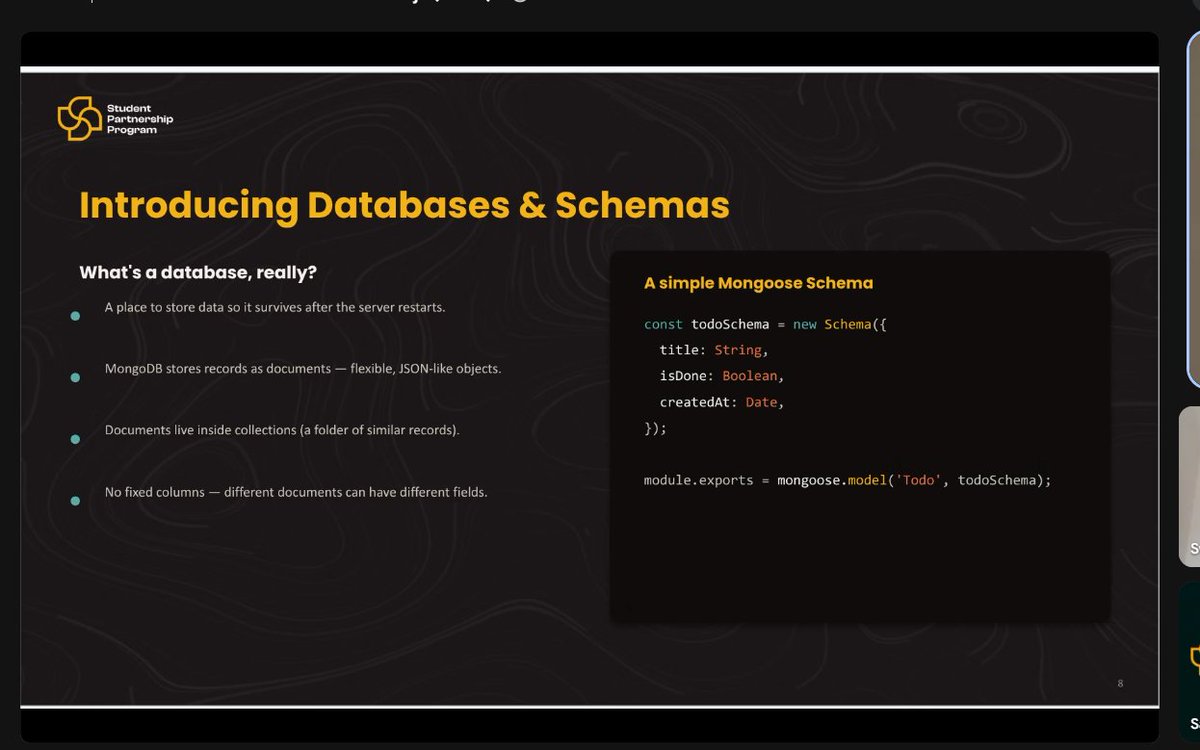Image resolution: width=1200 pixels, height=750 pixels.
Task: Click the "A simple Mongoose Schema" title
Action: [758, 283]
